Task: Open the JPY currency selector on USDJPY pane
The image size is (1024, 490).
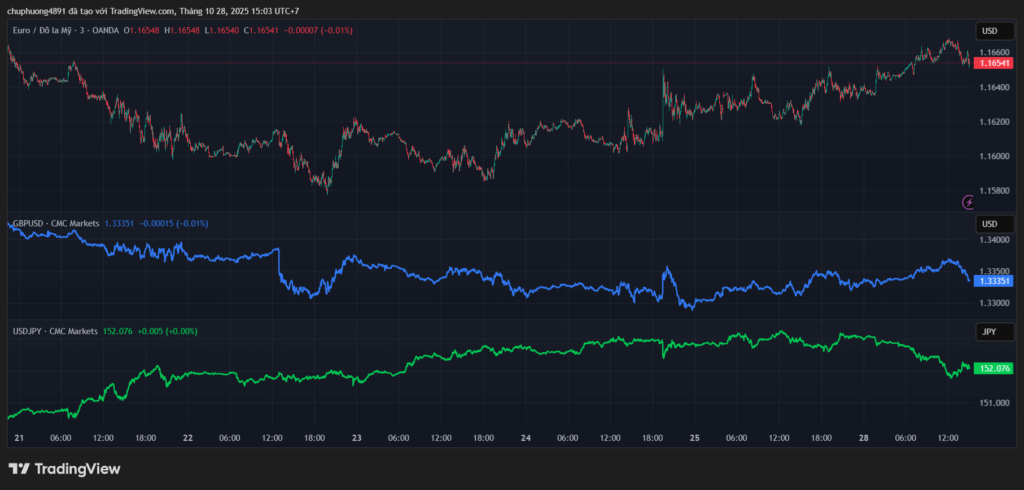Action: click(989, 331)
